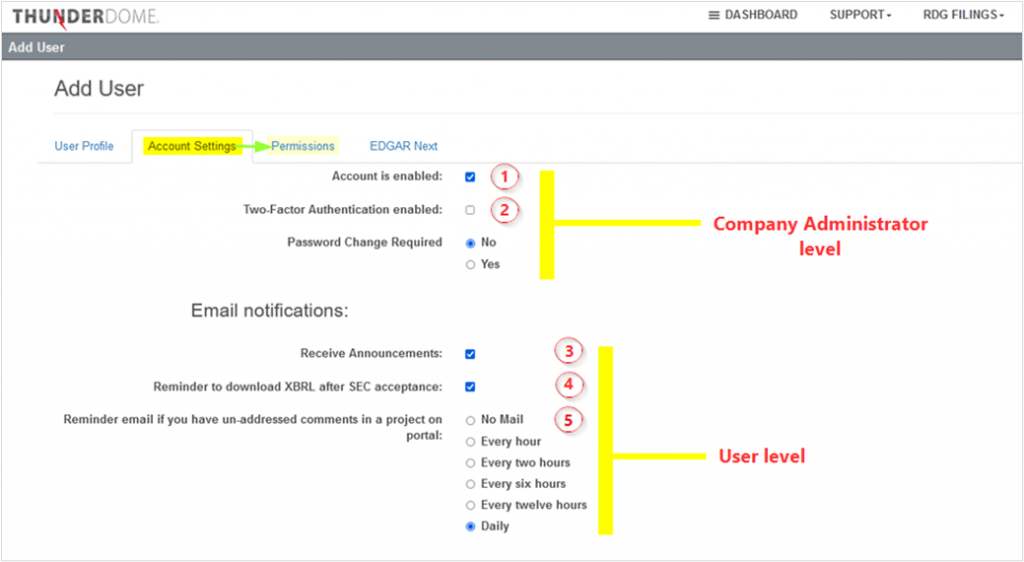This screenshot has height=562, width=1024.
Task: Enable Two-Factor Authentication checkbox
Action: coord(470,210)
